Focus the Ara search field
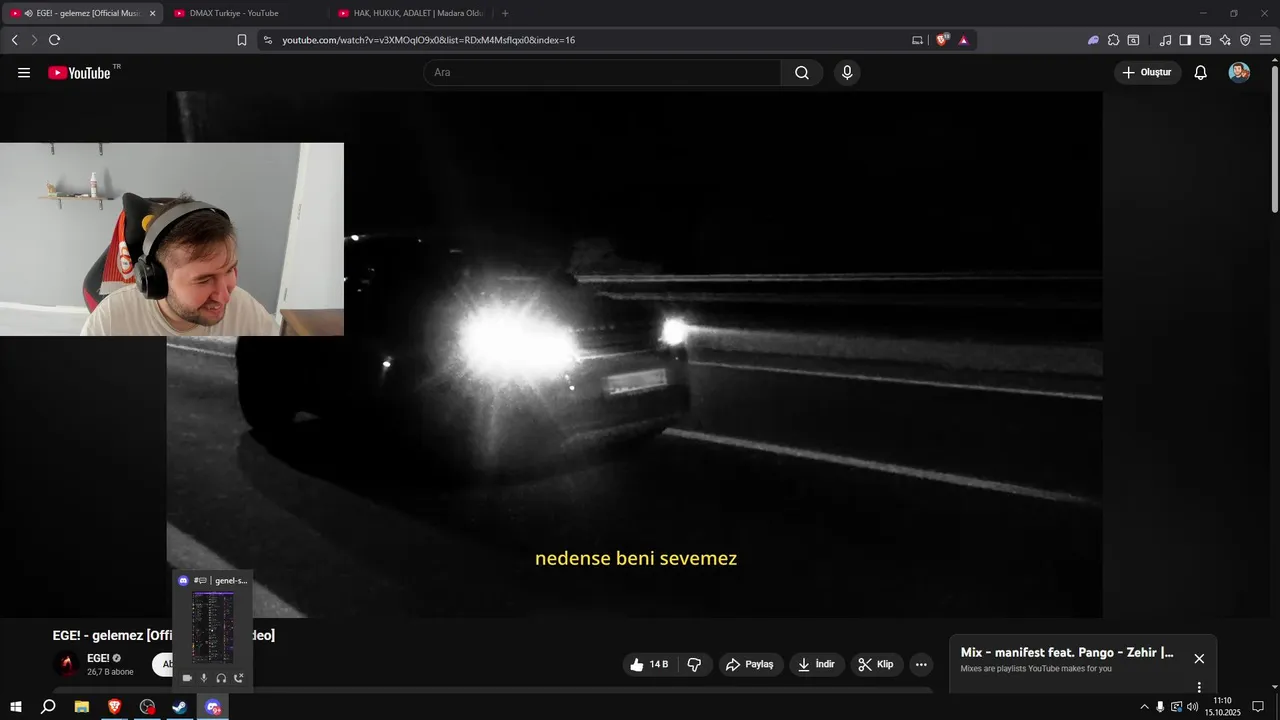This screenshot has height=720, width=1280. pyautogui.click(x=602, y=73)
